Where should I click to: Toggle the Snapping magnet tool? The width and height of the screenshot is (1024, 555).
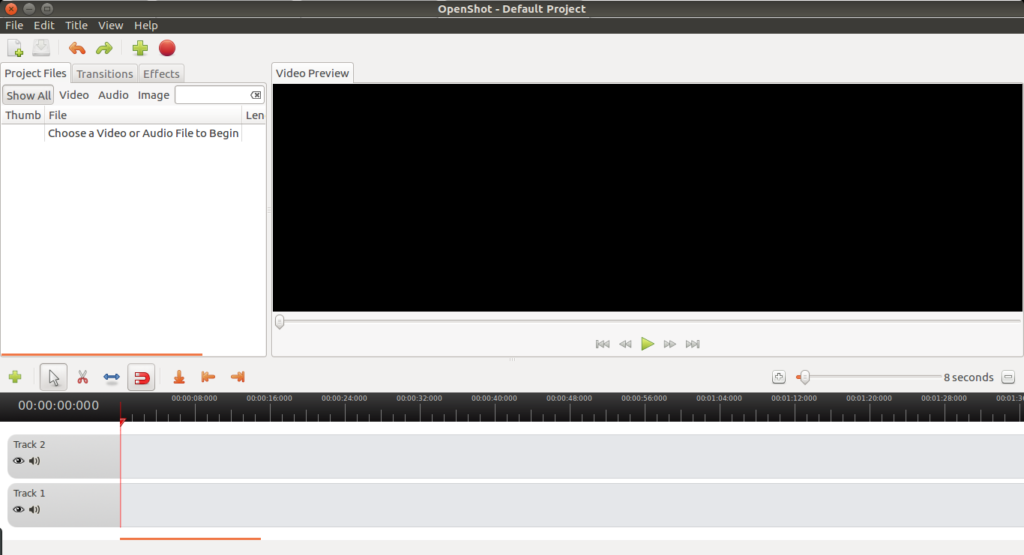coord(142,377)
